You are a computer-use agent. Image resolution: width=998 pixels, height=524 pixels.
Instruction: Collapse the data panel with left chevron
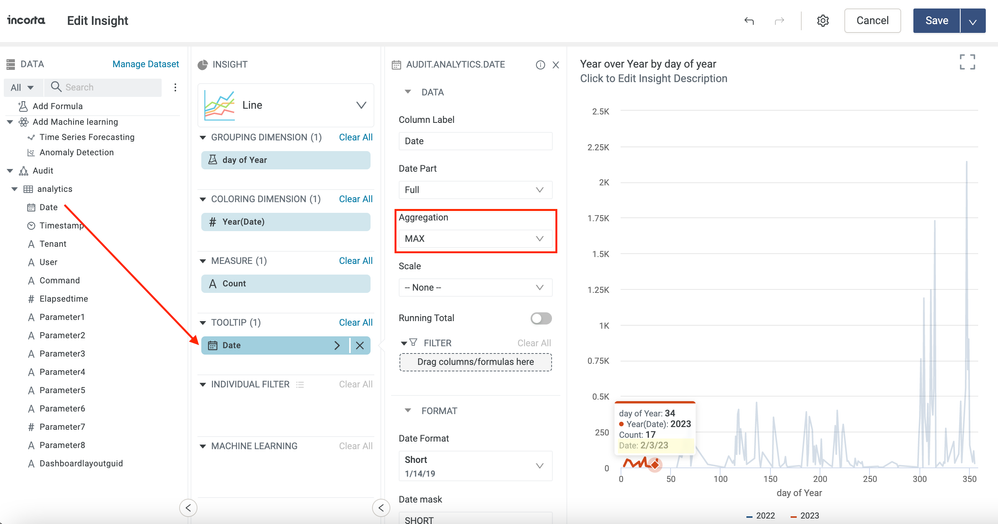click(188, 507)
